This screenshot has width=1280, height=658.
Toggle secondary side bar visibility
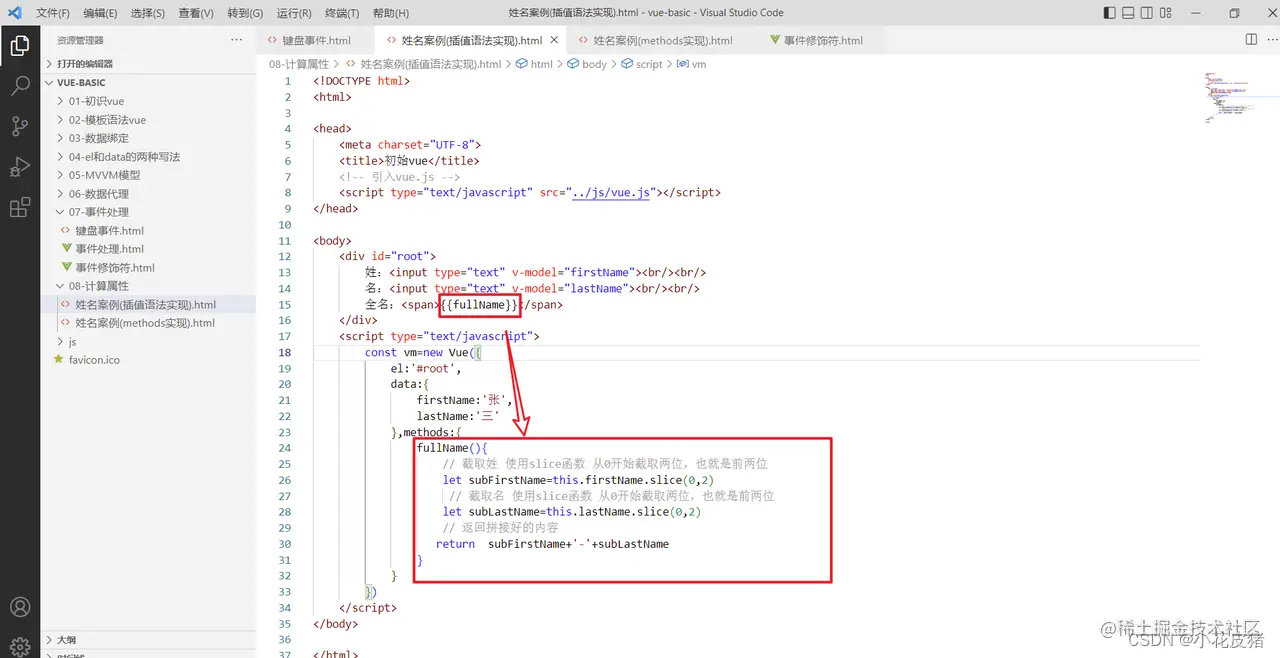(x=1149, y=13)
